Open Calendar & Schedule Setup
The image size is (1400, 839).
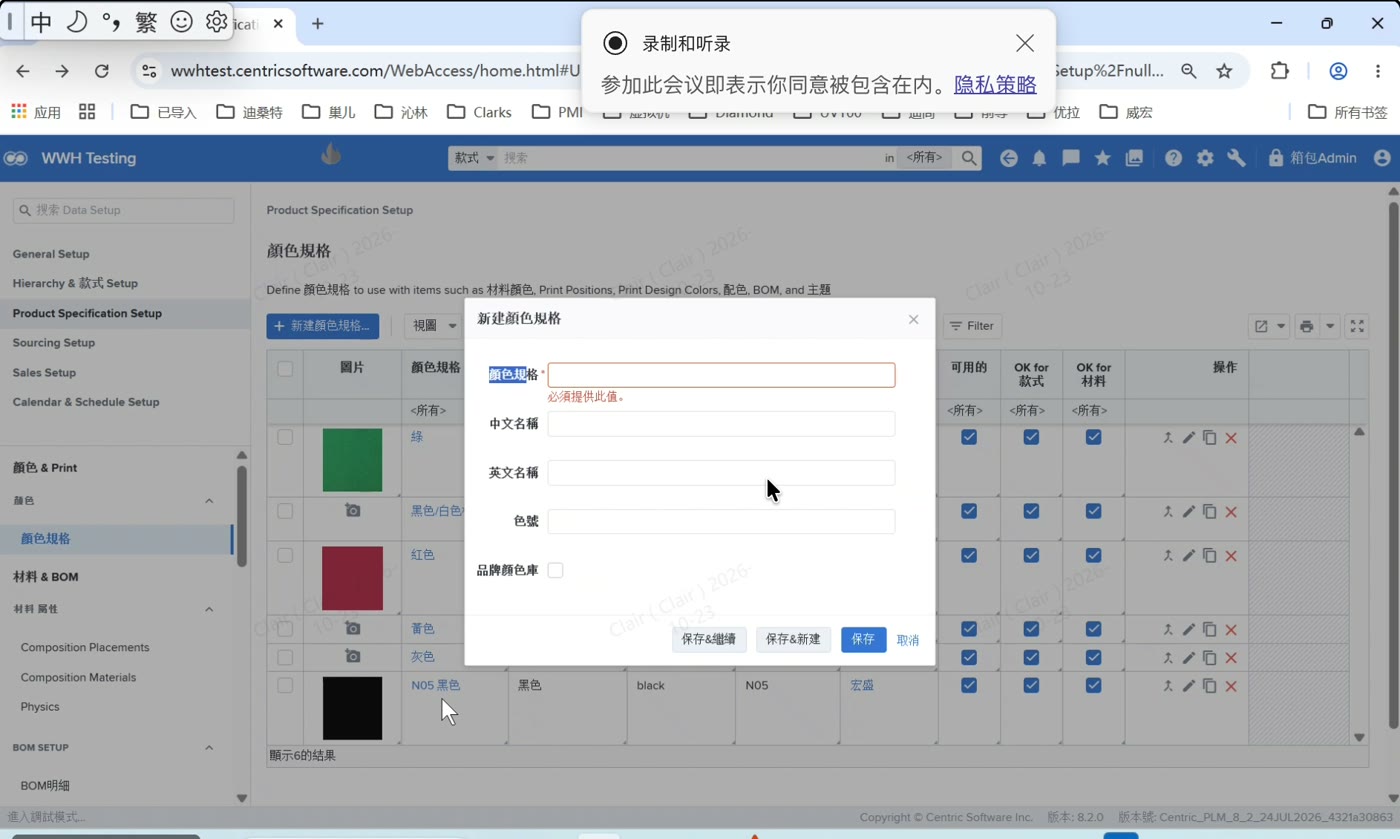click(86, 402)
